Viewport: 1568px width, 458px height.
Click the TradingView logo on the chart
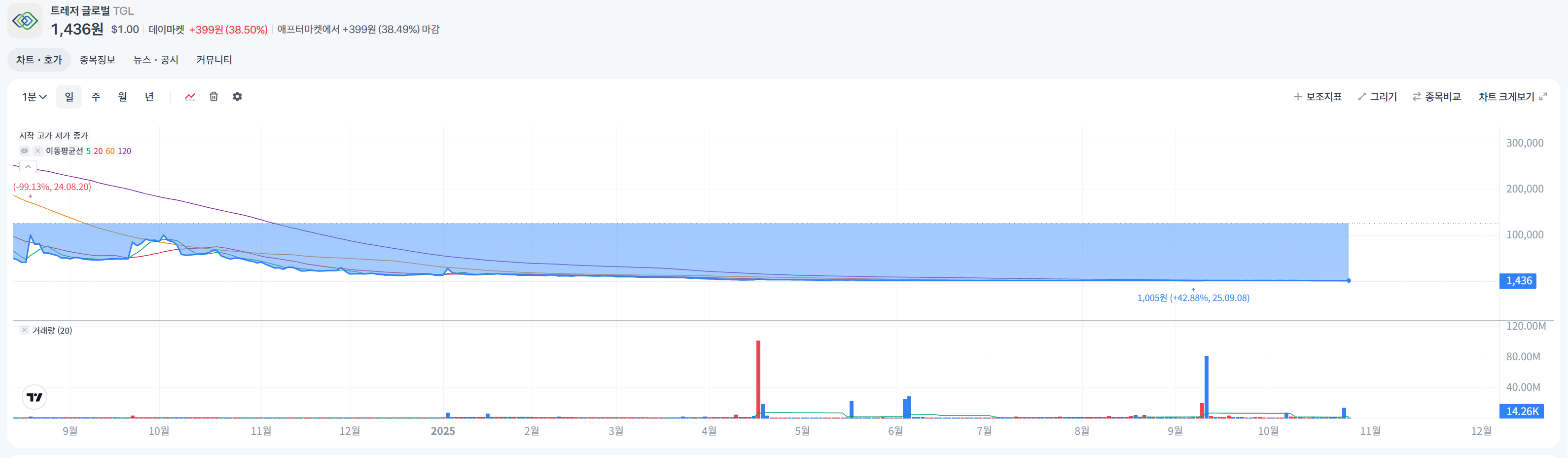(35, 397)
